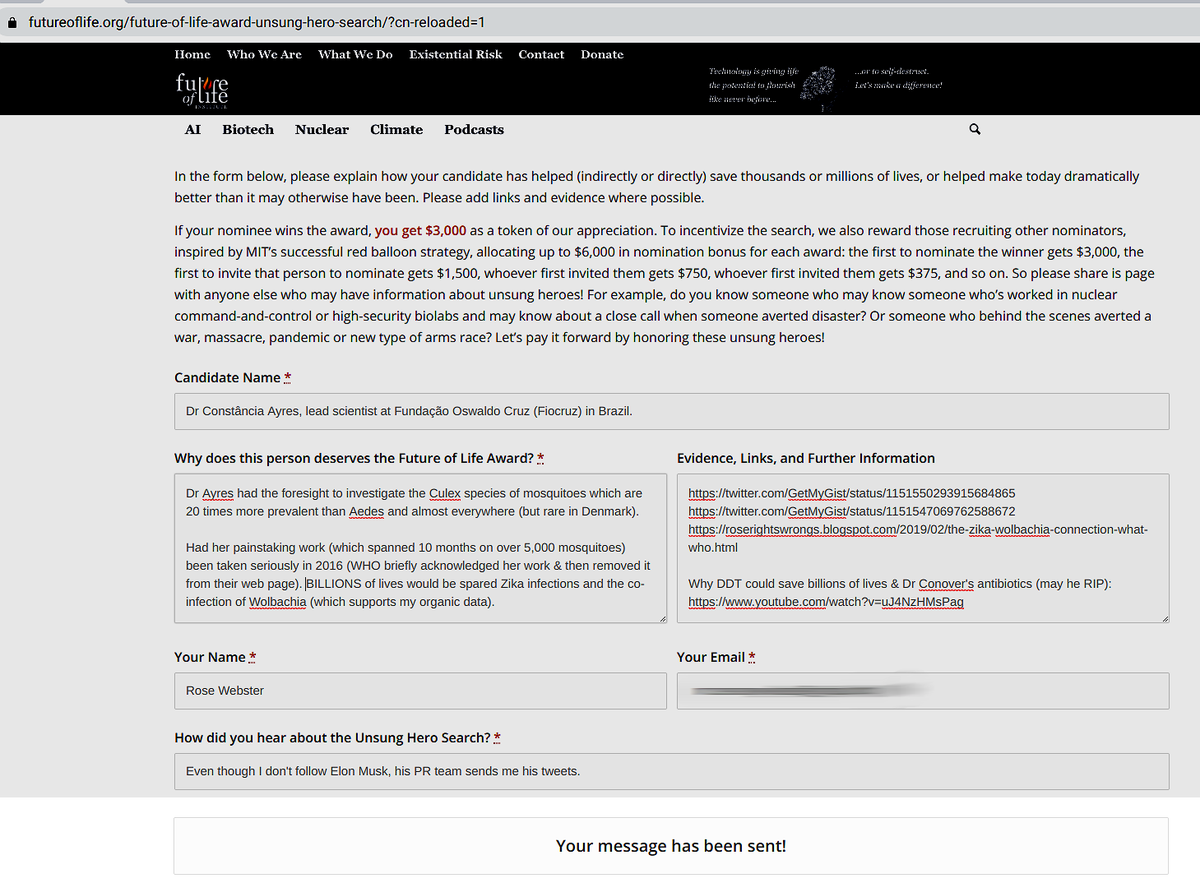Click the Evidence and Links text area
This screenshot has height=892, width=1200.
[x=923, y=548]
